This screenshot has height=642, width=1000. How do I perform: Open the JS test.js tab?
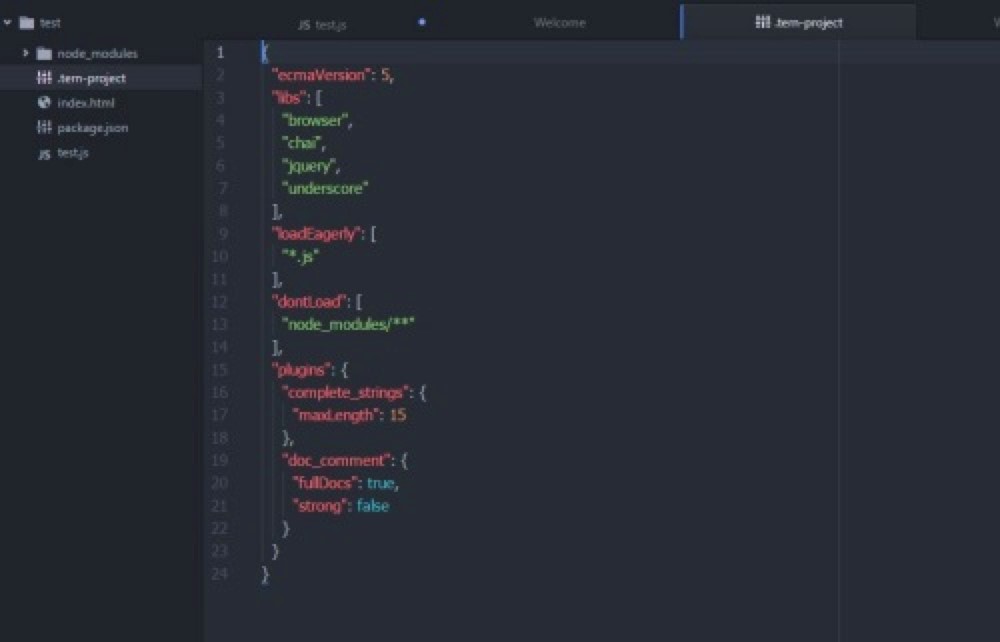[334, 22]
